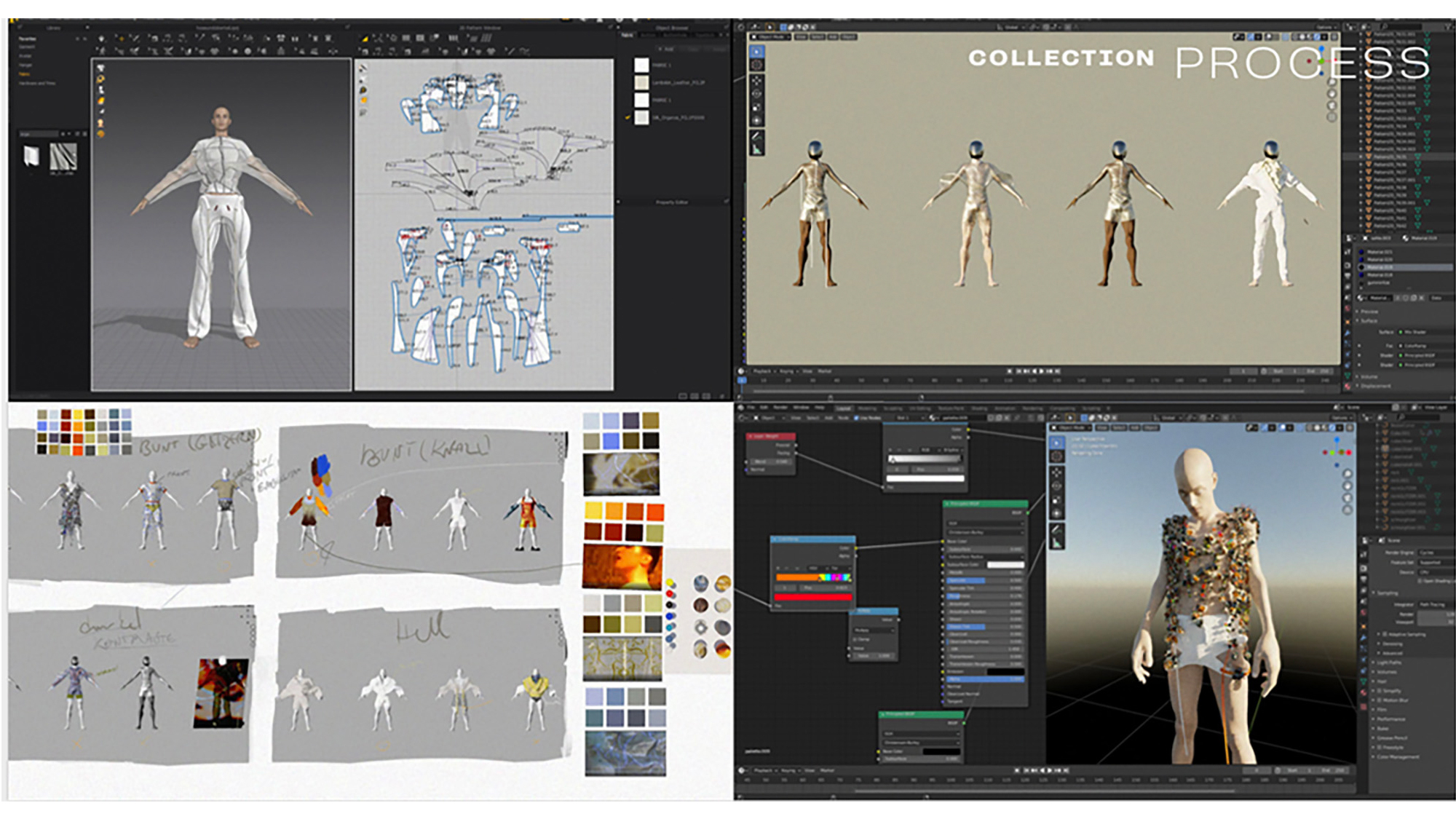This screenshot has height=819, width=1456.
Task: Enable the Freestyle checkbox
Action: [1378, 747]
